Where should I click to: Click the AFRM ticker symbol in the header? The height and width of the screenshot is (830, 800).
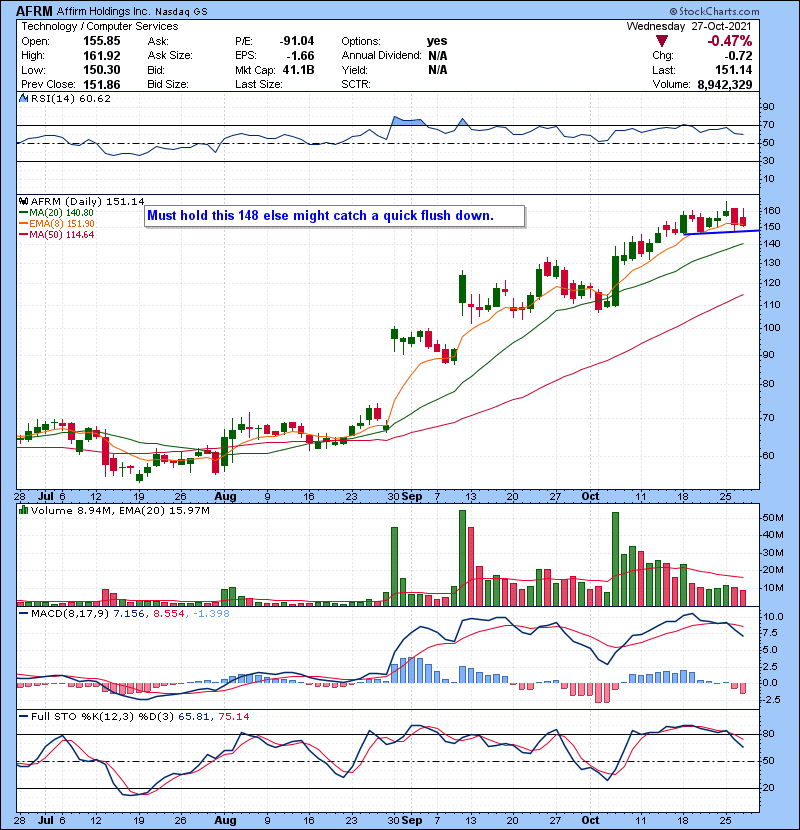[x=34, y=11]
